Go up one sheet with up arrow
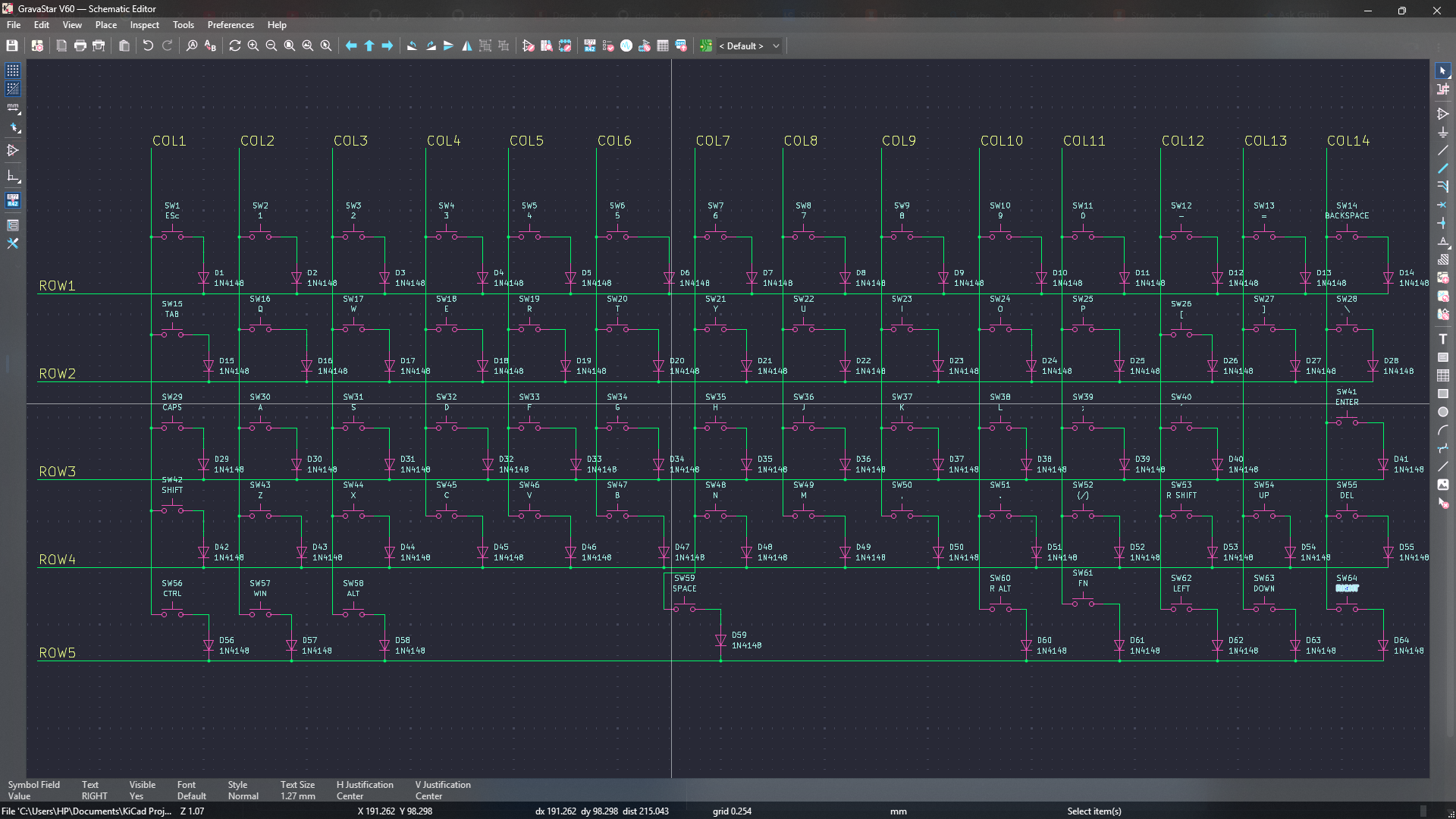1456x819 pixels. (369, 45)
